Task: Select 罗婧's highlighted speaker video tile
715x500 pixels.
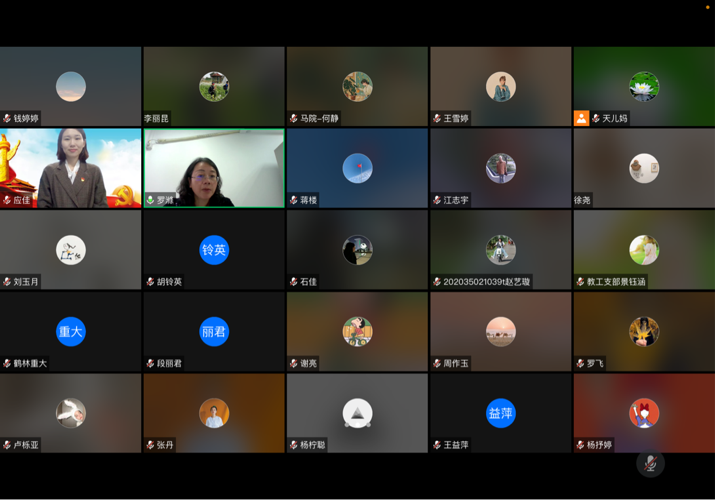Action: [214, 167]
